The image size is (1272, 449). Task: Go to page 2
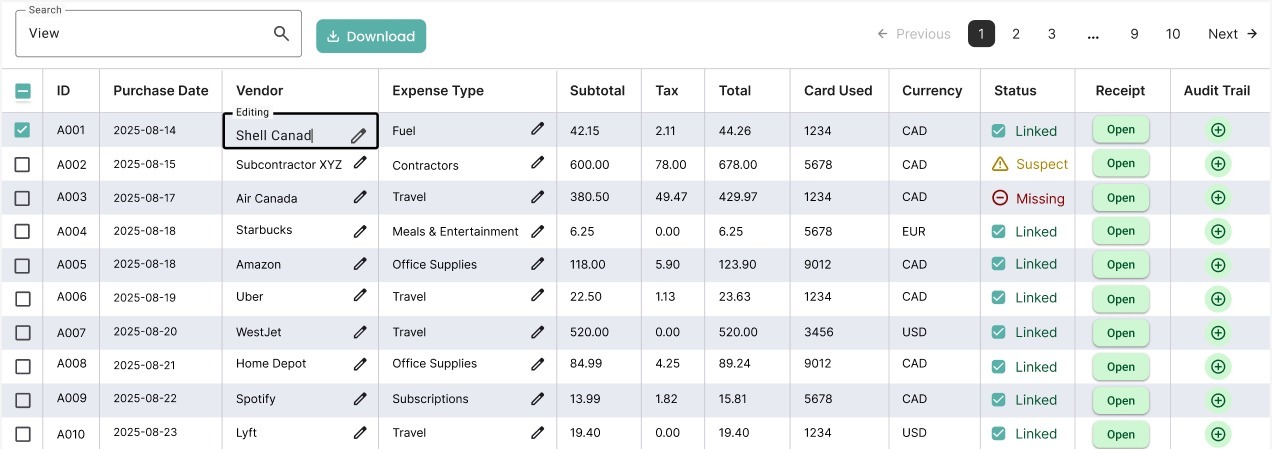pyautogui.click(x=1016, y=34)
